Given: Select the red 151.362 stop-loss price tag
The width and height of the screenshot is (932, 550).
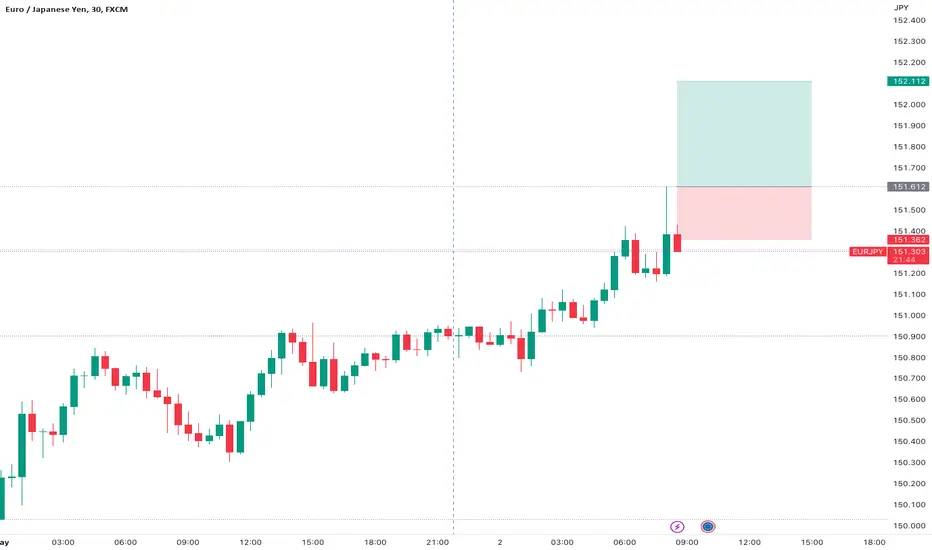Looking at the screenshot, I should [x=908, y=240].
